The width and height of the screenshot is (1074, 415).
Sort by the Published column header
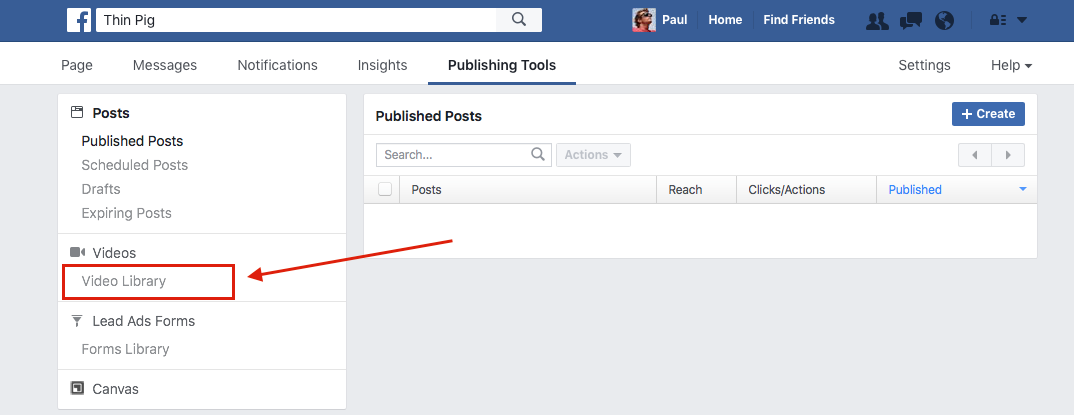(915, 190)
